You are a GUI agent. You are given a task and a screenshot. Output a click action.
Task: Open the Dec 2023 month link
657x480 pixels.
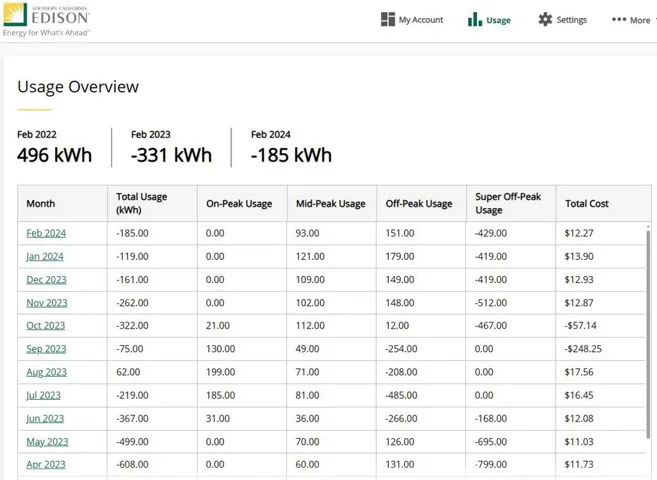46,279
